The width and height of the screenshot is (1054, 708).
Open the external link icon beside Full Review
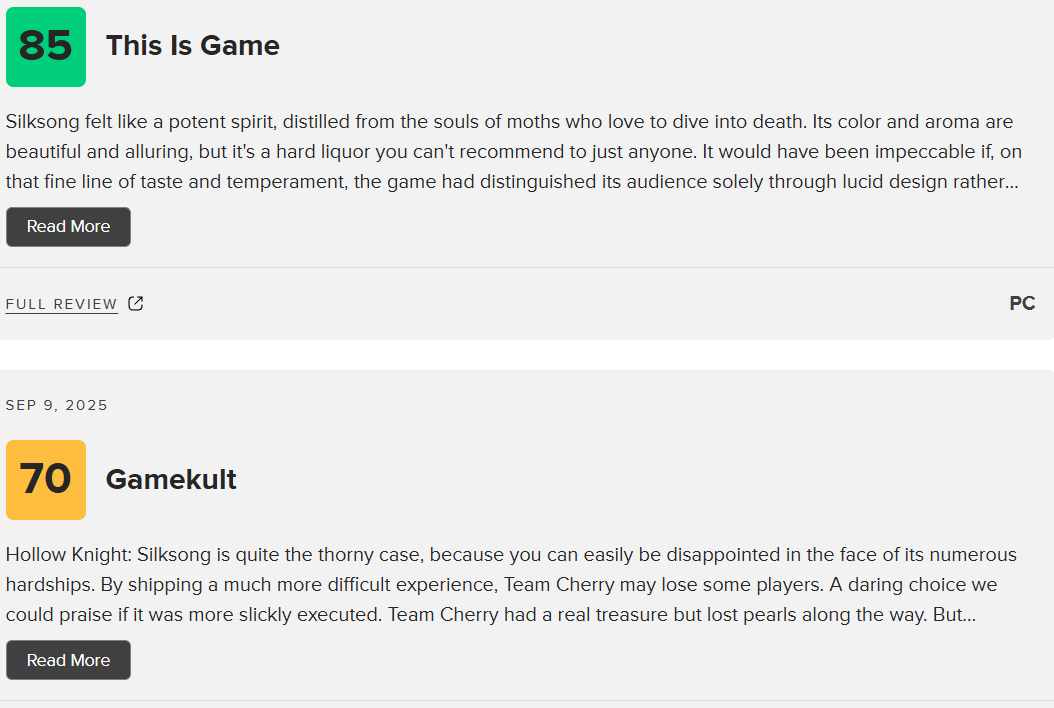136,304
